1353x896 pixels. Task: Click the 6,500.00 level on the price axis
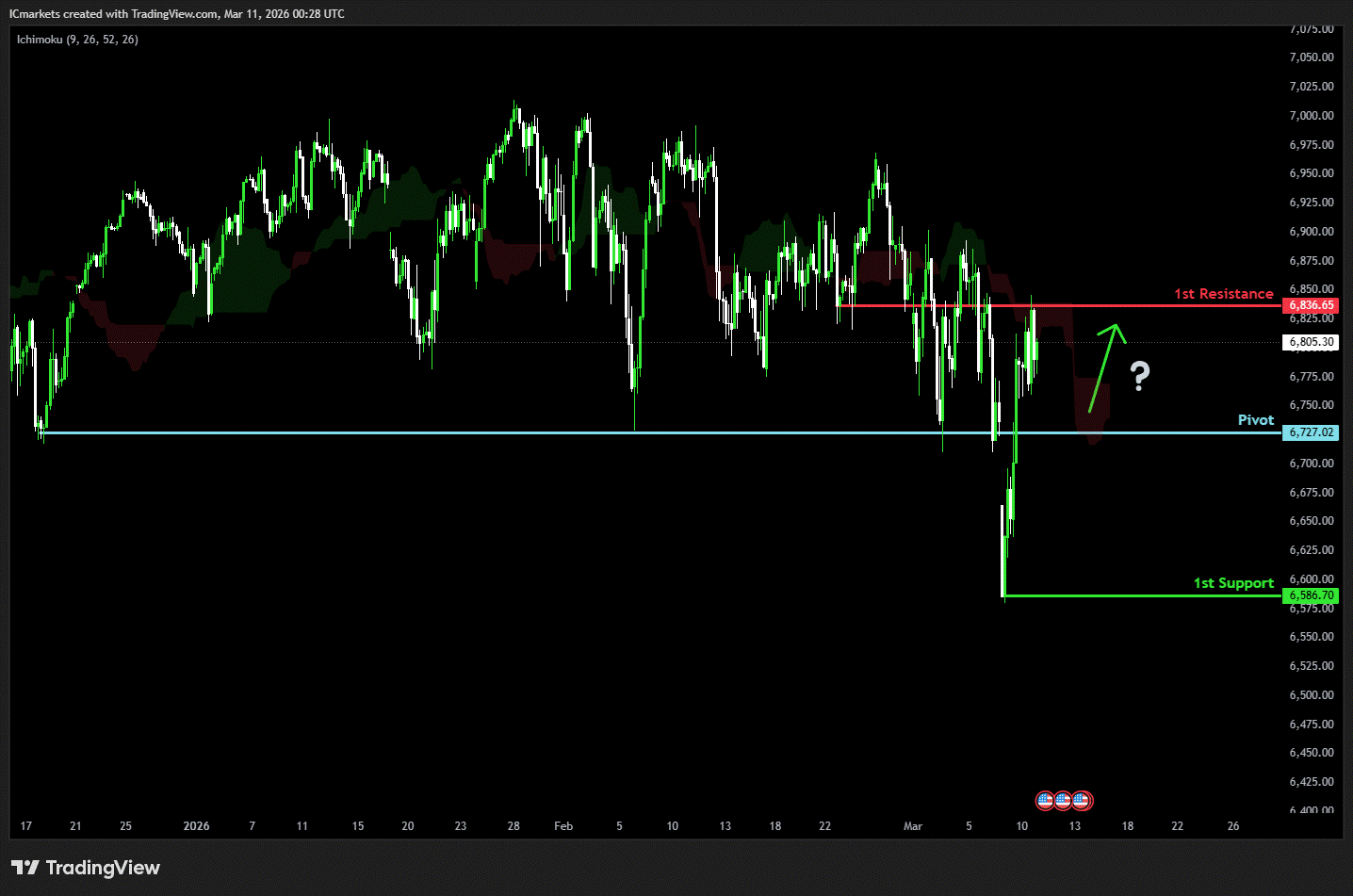pyautogui.click(x=1311, y=695)
